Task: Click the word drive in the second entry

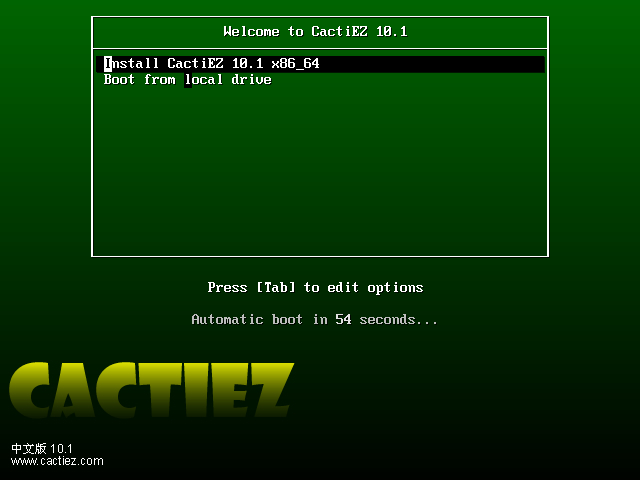Action: coord(251,80)
